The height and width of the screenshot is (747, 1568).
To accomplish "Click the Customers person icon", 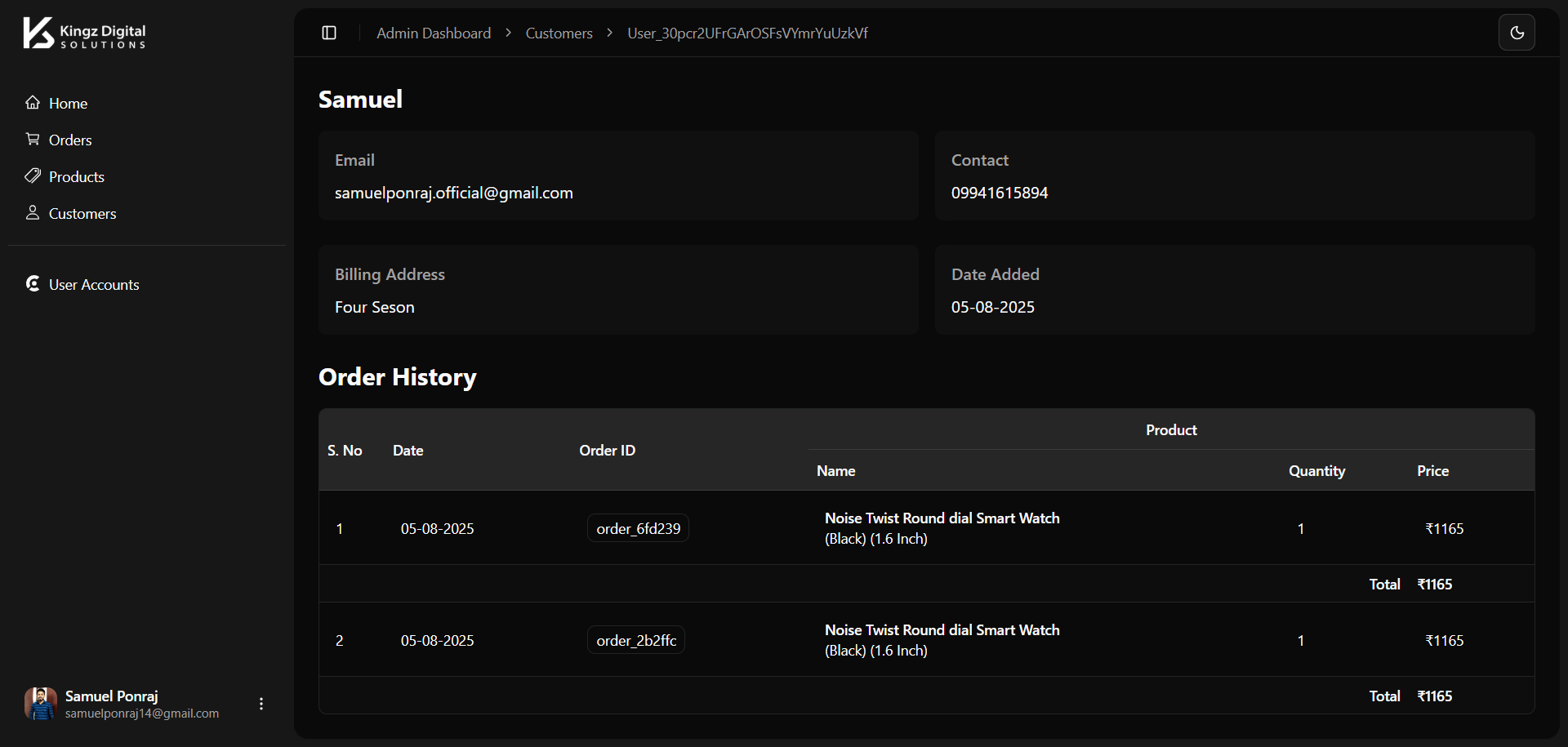I will pos(33,213).
